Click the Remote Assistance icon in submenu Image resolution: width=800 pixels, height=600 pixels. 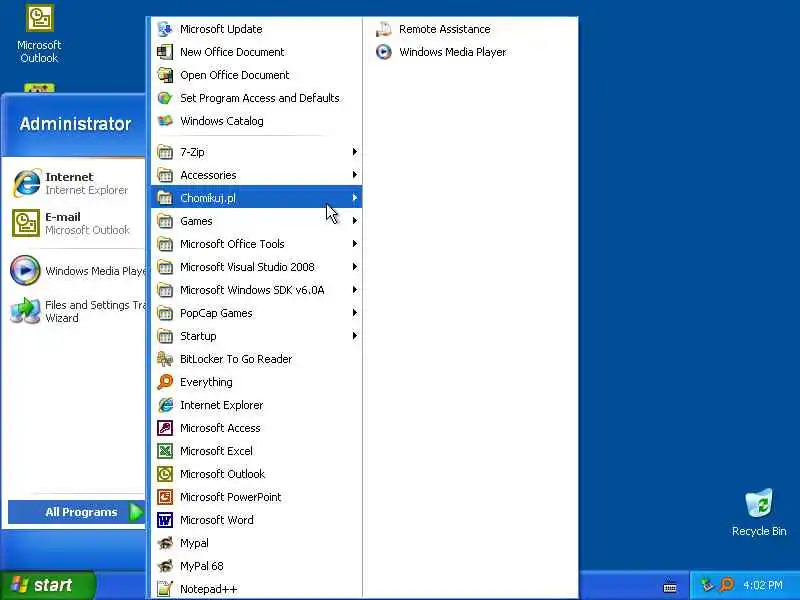coord(384,29)
